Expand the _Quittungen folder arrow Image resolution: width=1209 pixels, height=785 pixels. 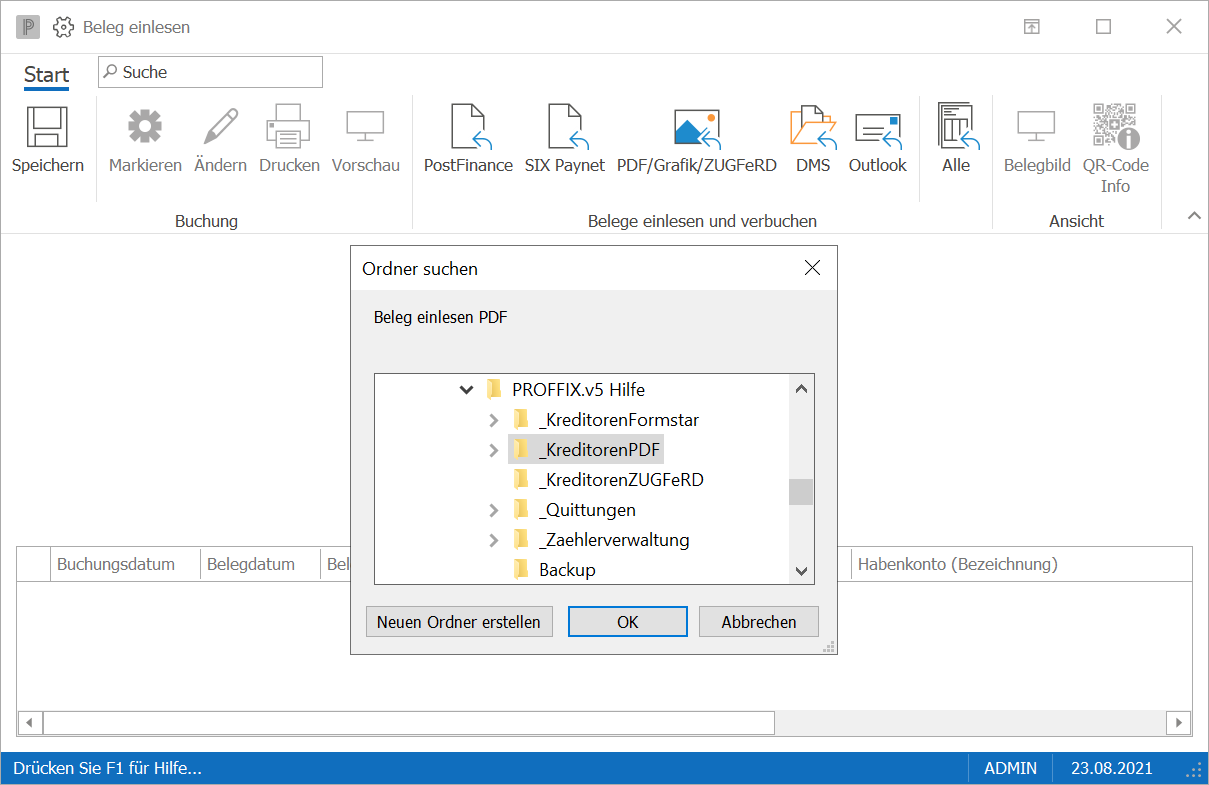(493, 510)
